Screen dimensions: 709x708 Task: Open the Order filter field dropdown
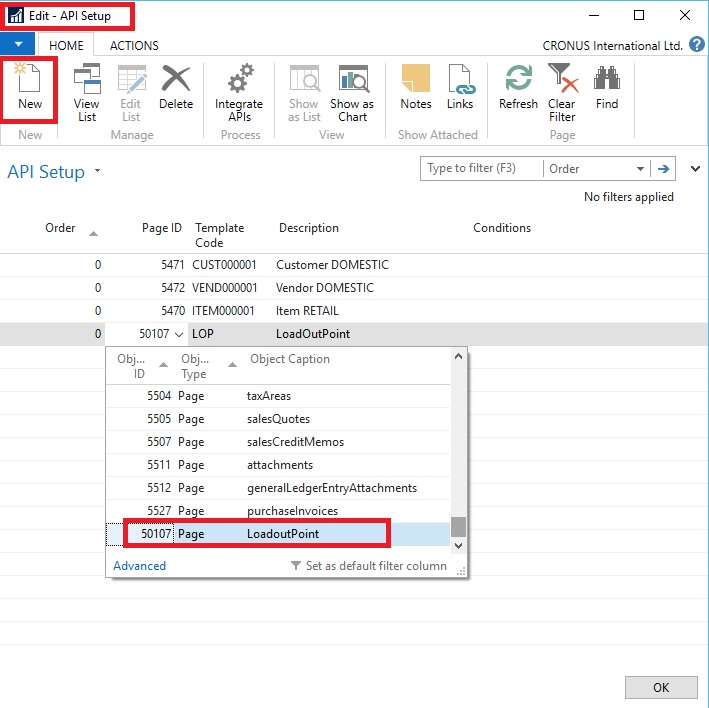640,169
